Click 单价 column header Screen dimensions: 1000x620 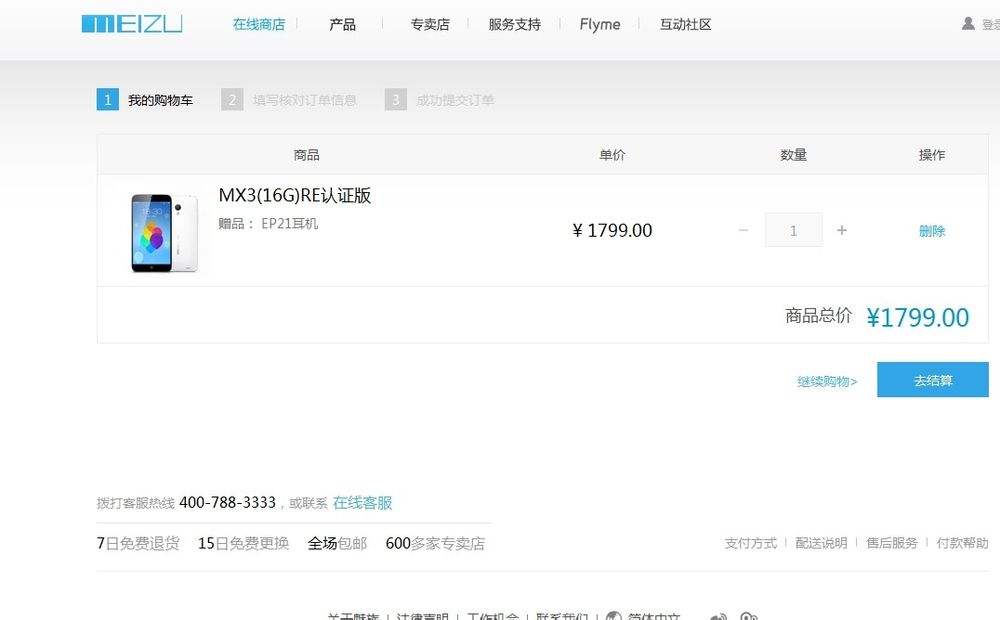(612, 155)
